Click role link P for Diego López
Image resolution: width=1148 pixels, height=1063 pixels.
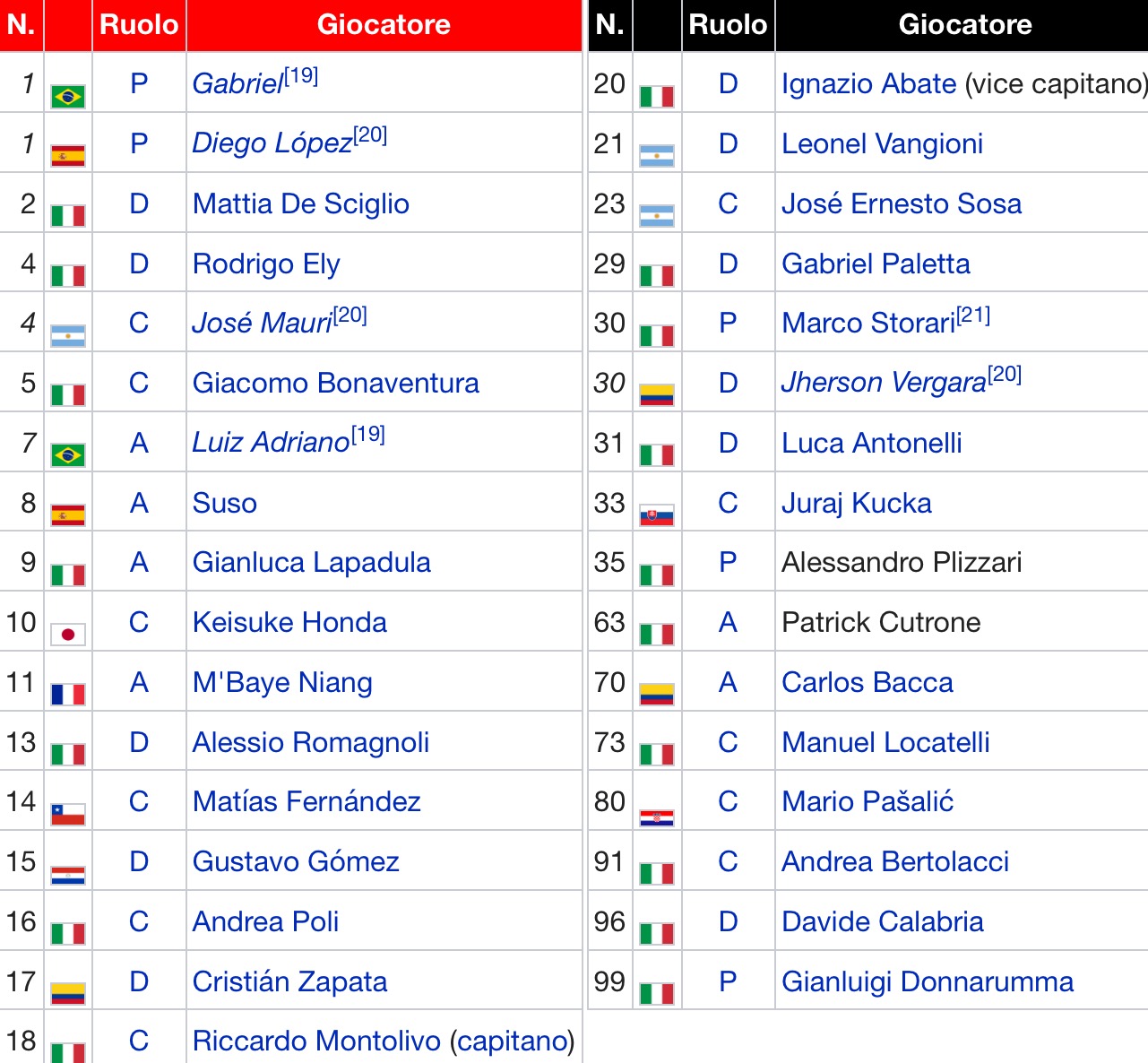pyautogui.click(x=139, y=143)
